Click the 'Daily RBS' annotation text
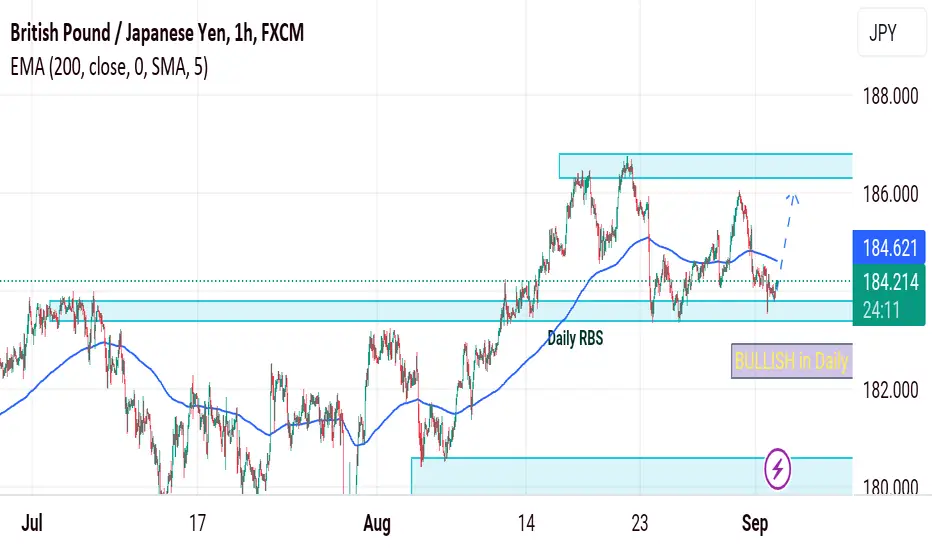Viewport: 932px width, 550px height. 575,338
